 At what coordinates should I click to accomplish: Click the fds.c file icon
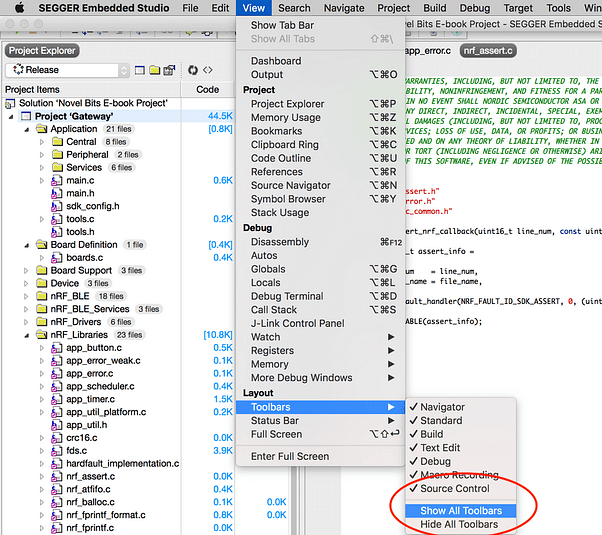point(56,451)
